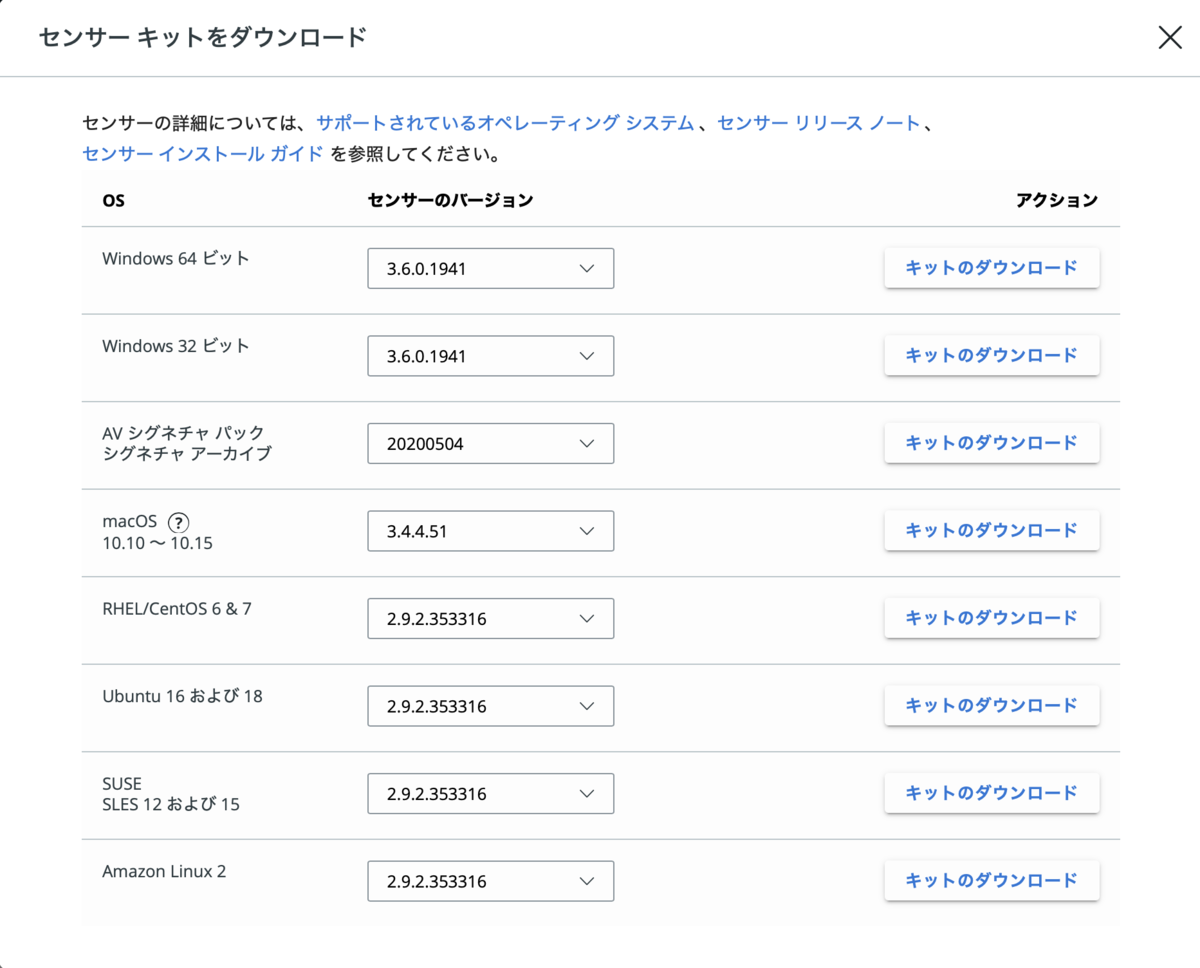
Task: Expand Amazon Linux 2 version dropdown
Action: 490,881
